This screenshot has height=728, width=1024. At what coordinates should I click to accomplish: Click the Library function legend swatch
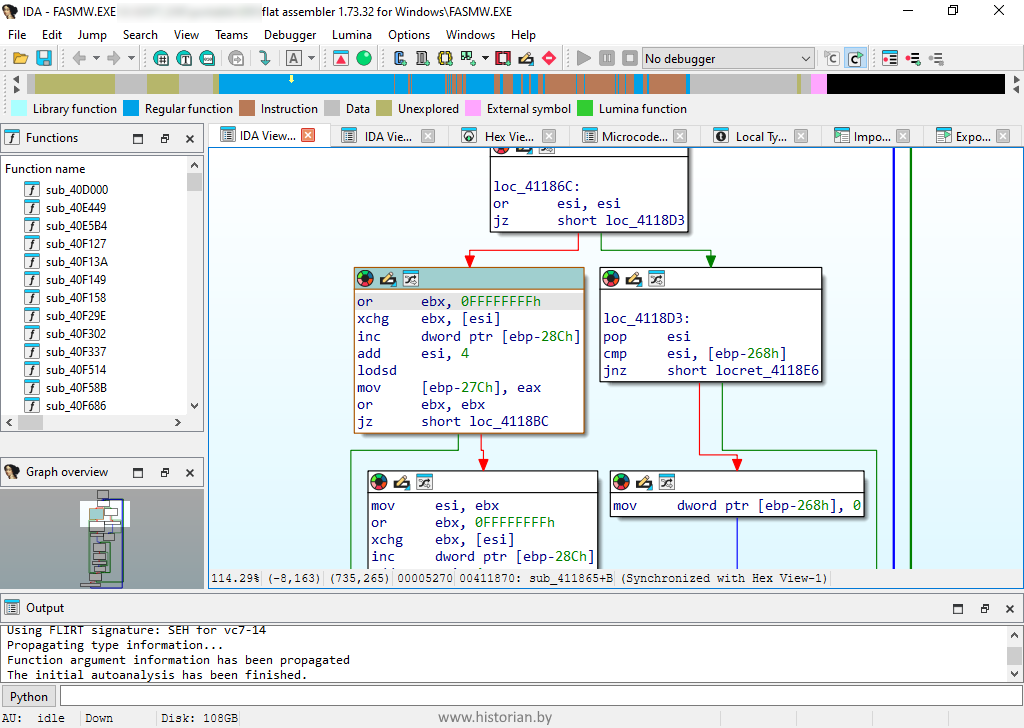(x=19, y=108)
